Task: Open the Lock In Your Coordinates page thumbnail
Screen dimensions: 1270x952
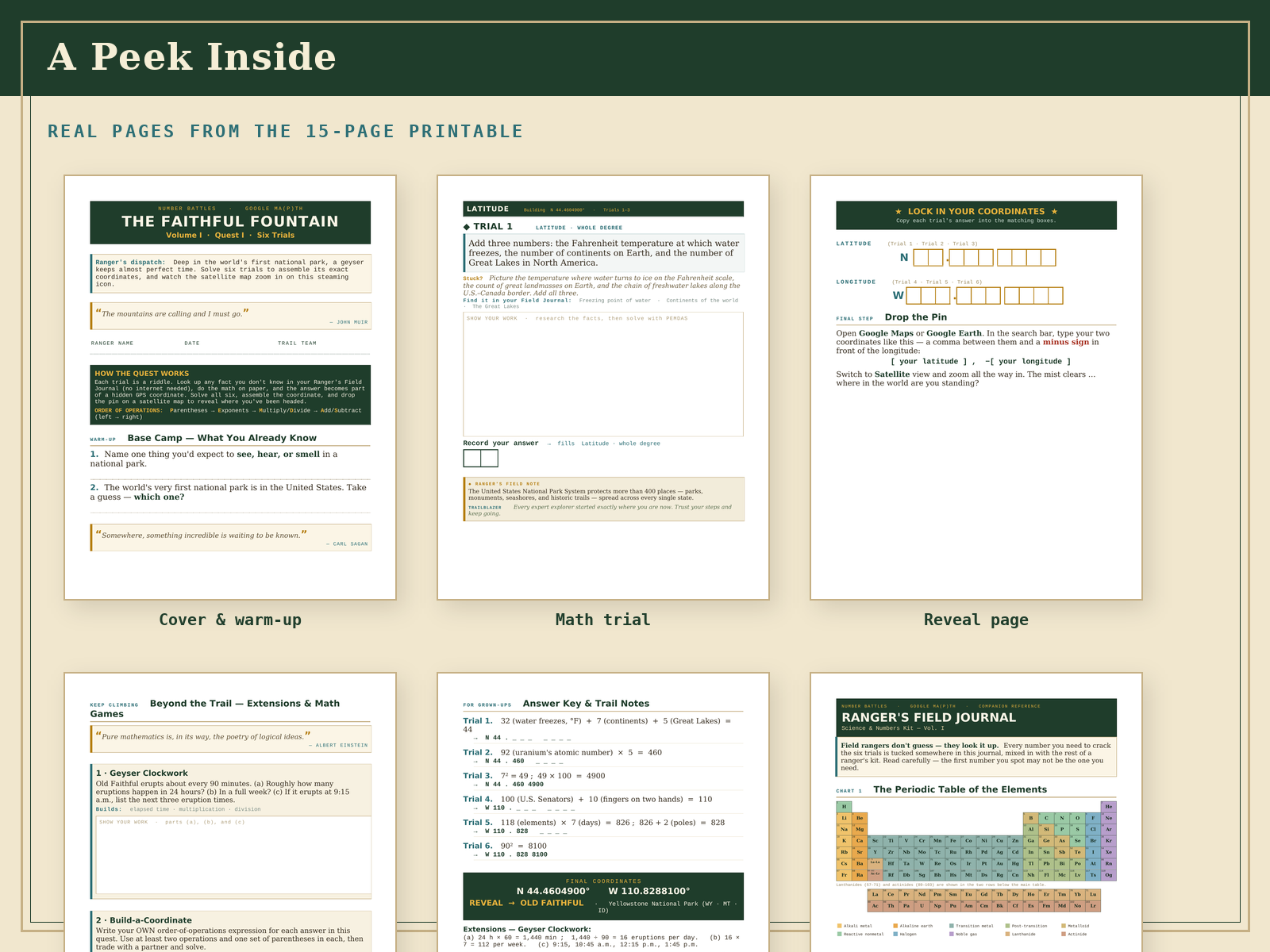Action: pos(976,387)
